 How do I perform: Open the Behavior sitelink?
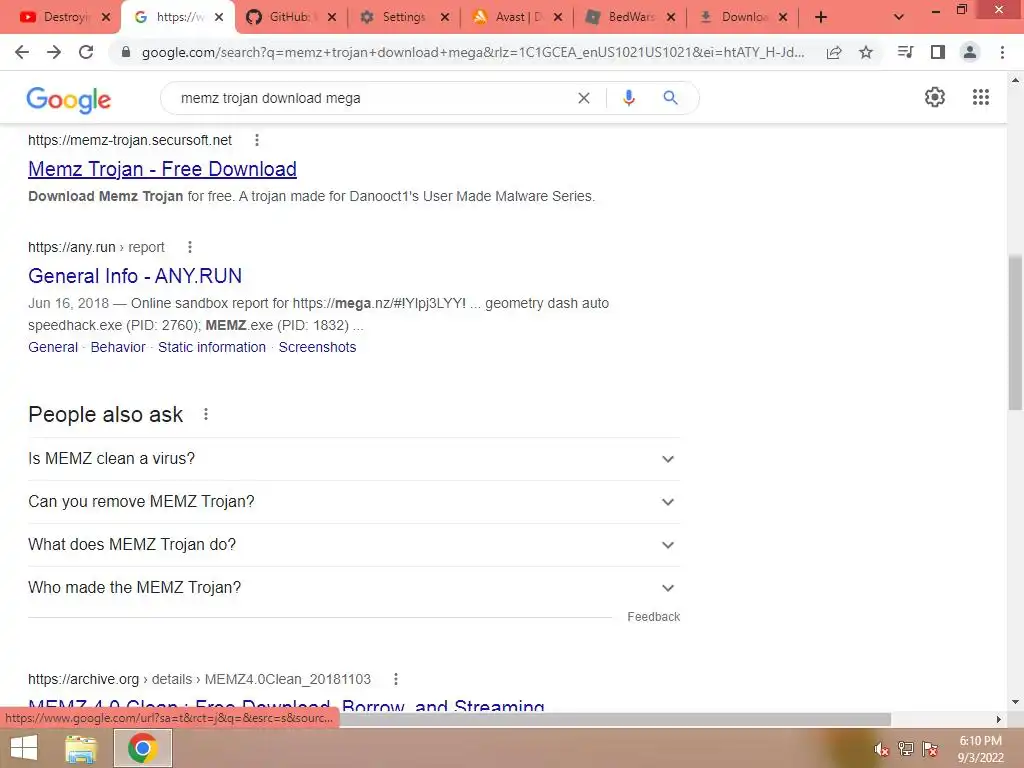click(118, 347)
